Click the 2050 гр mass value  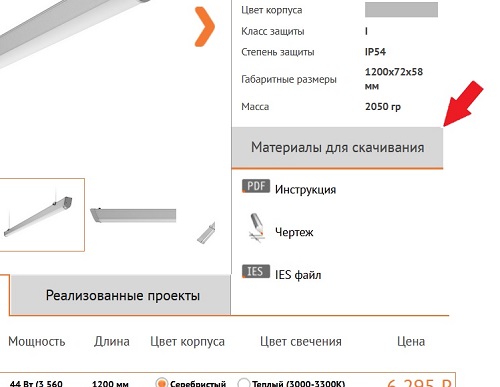coord(383,107)
